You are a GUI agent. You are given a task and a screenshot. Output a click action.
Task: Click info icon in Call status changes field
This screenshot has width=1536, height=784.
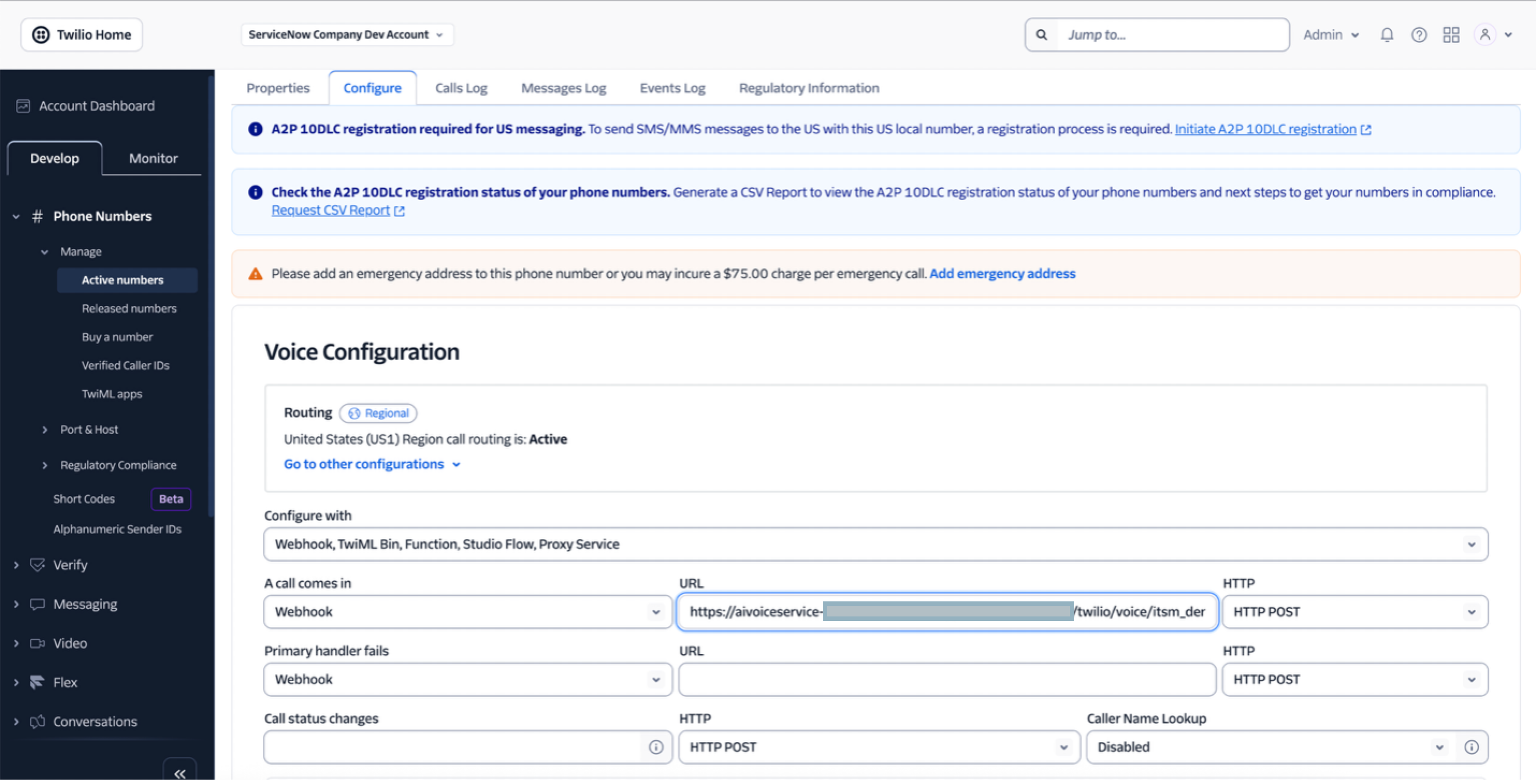pyautogui.click(x=655, y=747)
